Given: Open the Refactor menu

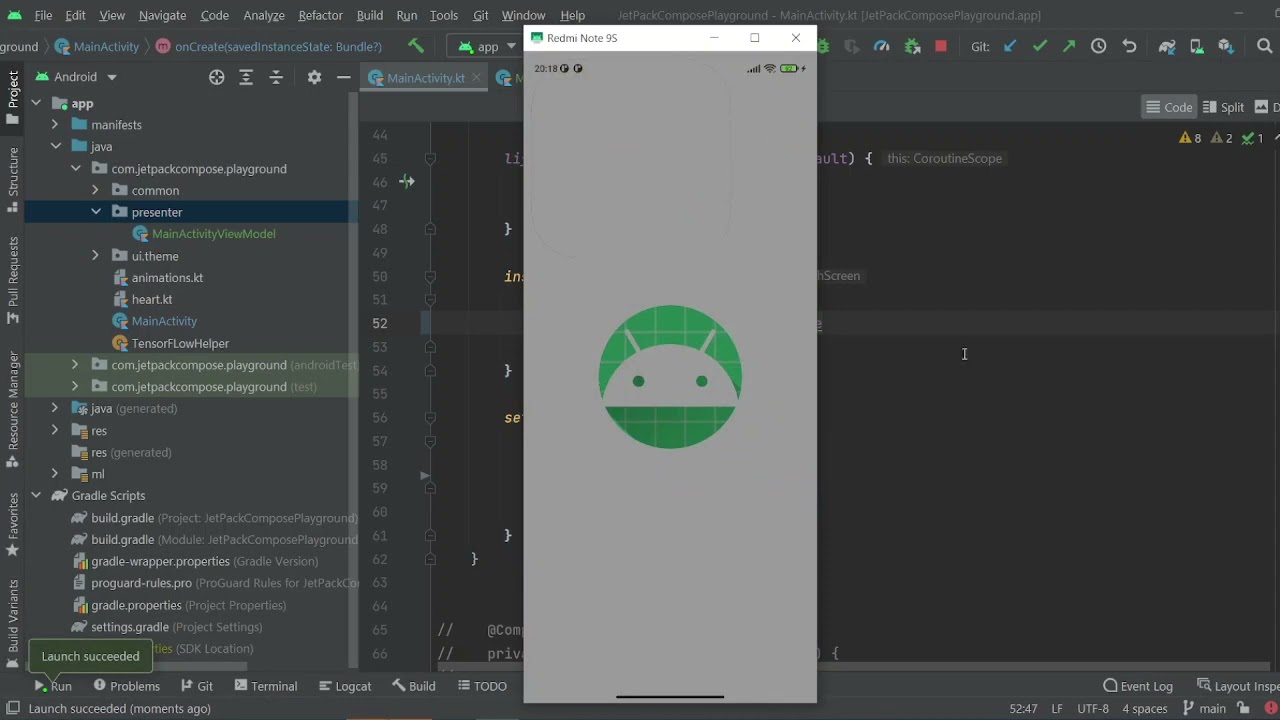Looking at the screenshot, I should click(320, 15).
